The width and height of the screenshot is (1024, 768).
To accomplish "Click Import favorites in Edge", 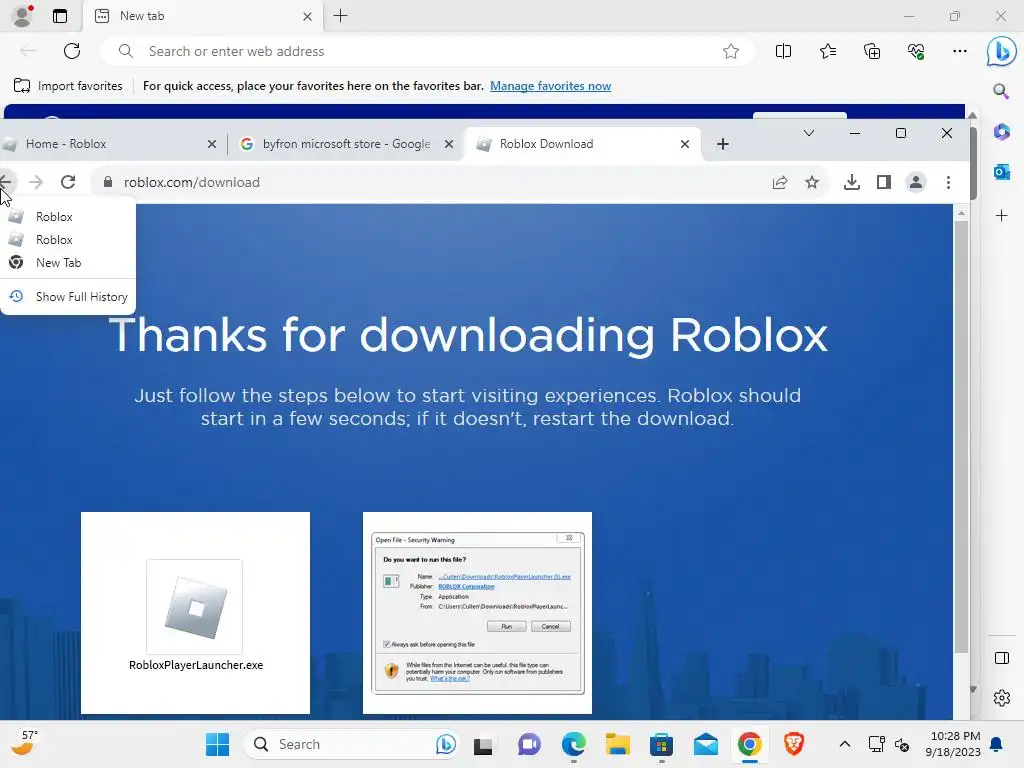I will coord(68,86).
